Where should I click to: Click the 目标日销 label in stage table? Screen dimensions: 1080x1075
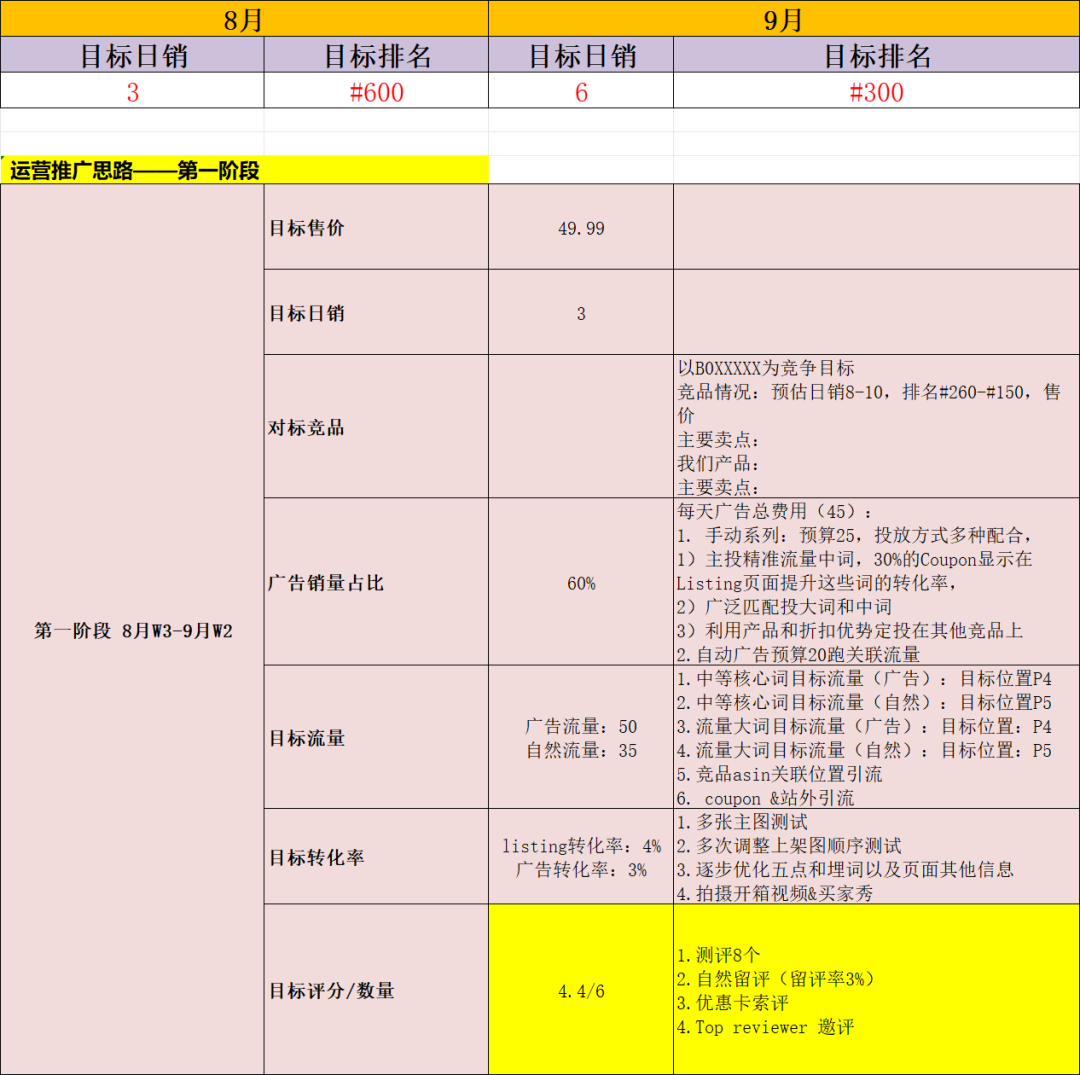(x=376, y=312)
